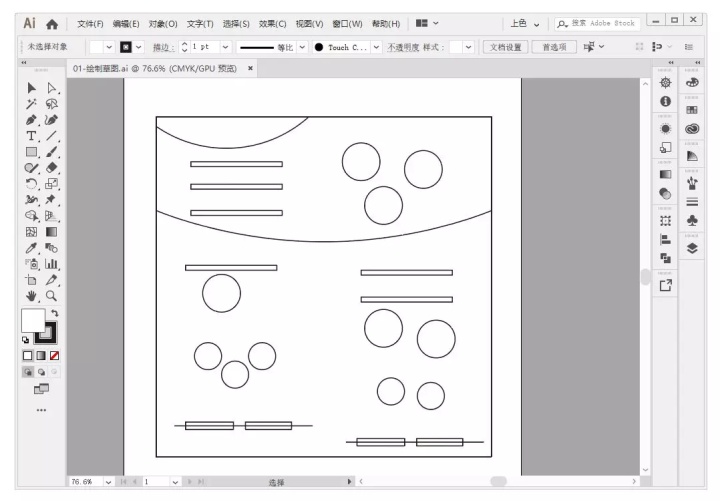
Task: Enable Draw Behind mode
Action: (41, 372)
